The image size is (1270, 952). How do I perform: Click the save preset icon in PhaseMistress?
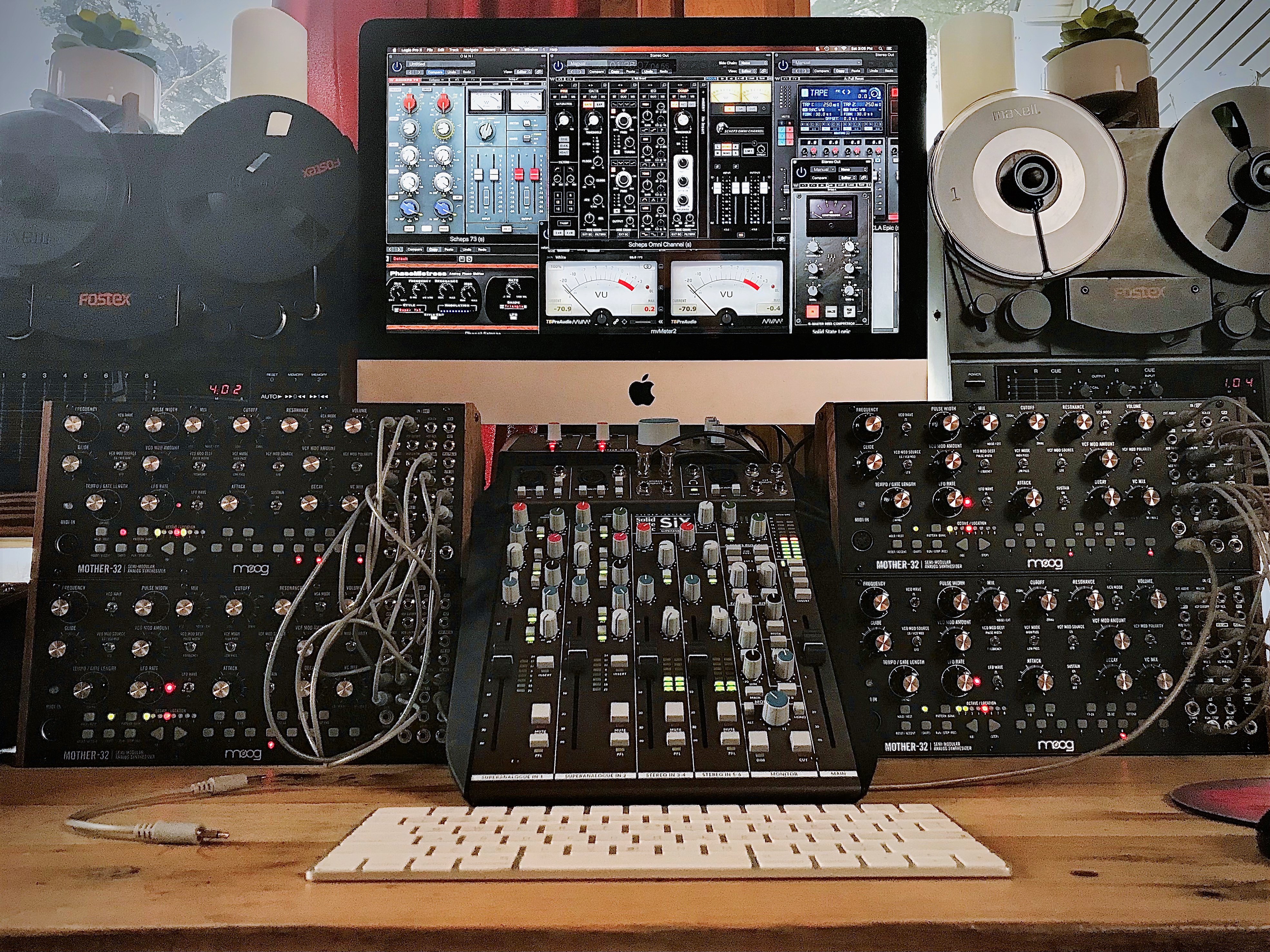(462, 259)
